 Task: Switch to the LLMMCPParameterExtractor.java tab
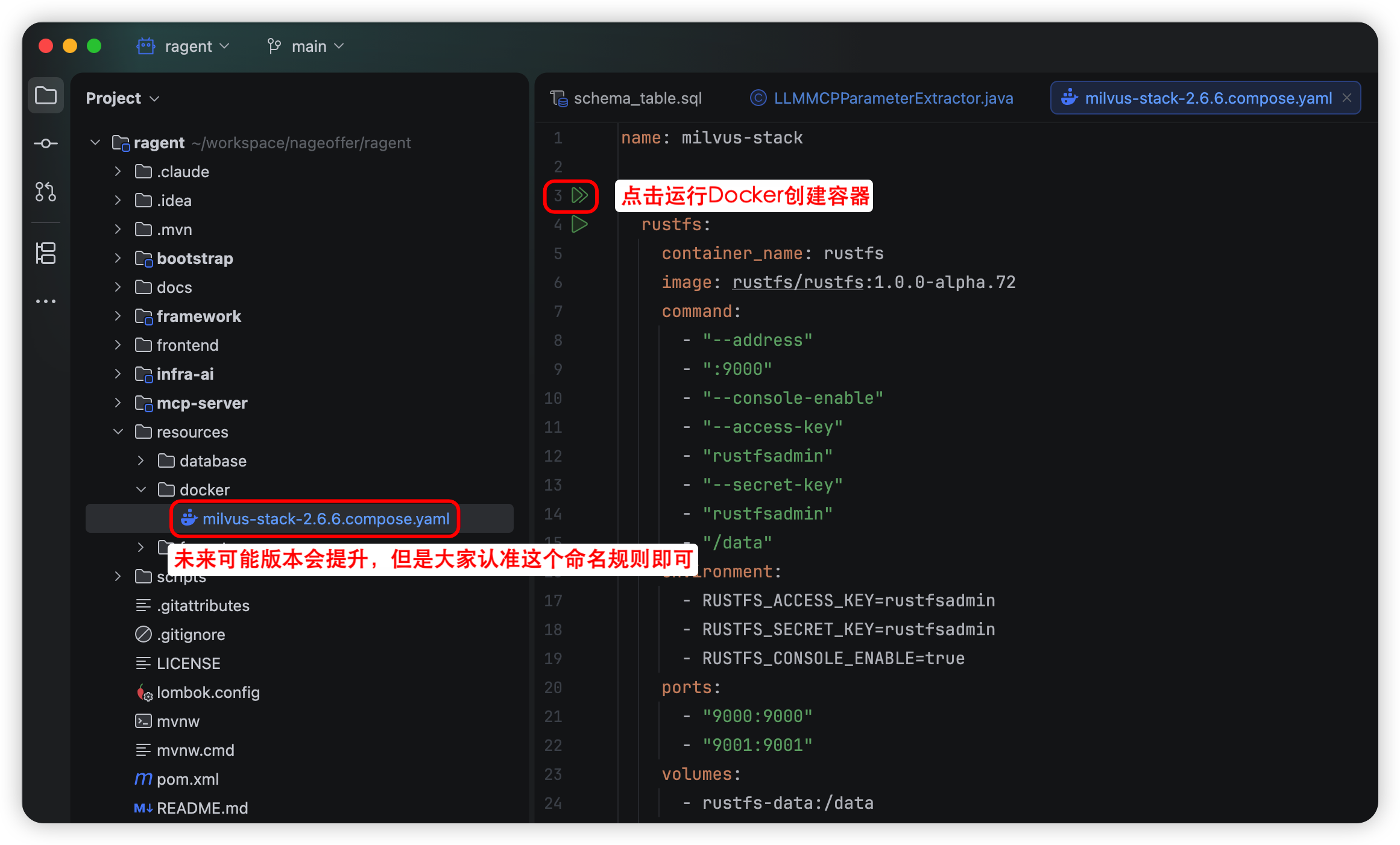pyautogui.click(x=892, y=98)
